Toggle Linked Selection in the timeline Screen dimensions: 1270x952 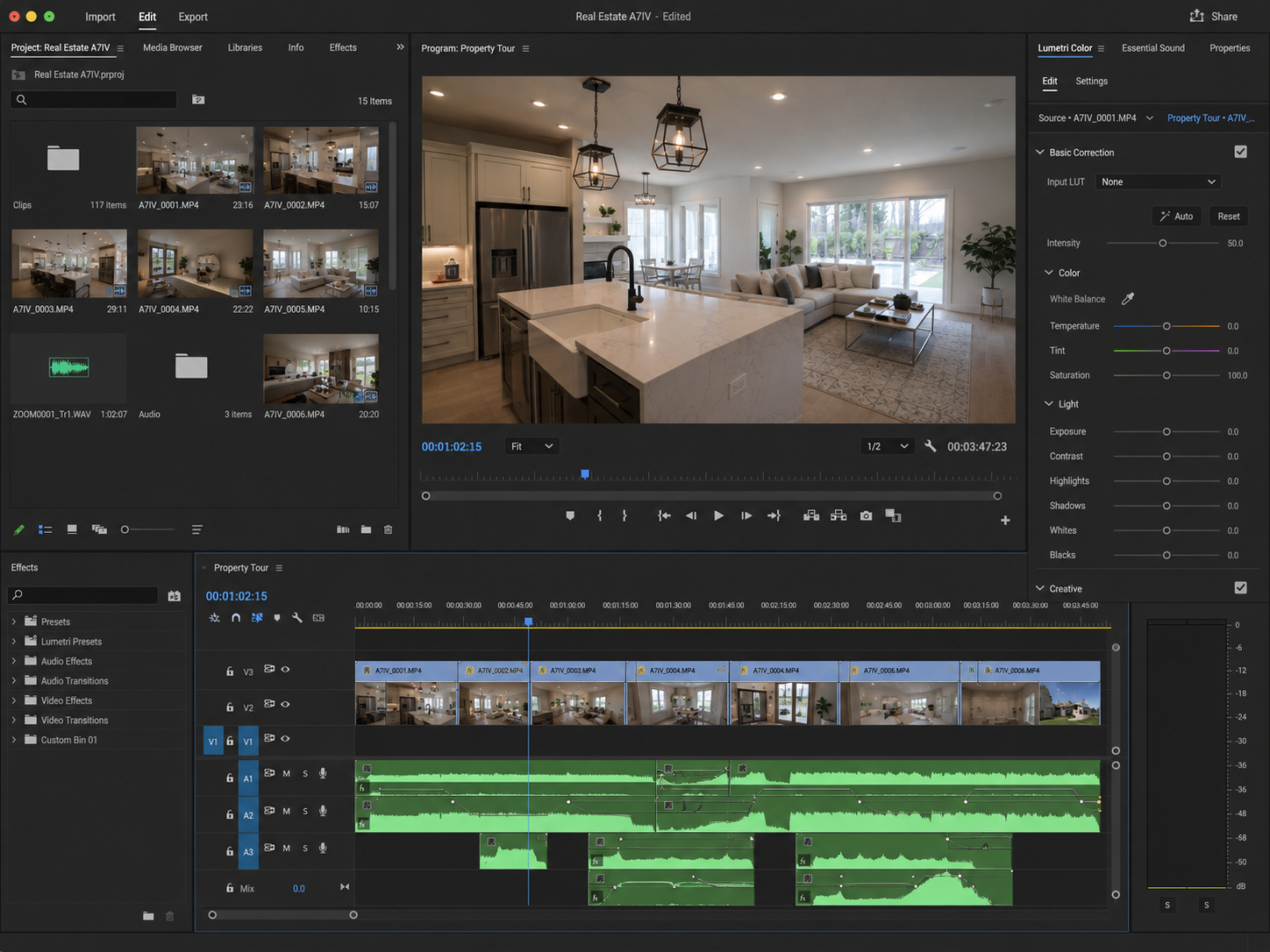click(x=257, y=618)
